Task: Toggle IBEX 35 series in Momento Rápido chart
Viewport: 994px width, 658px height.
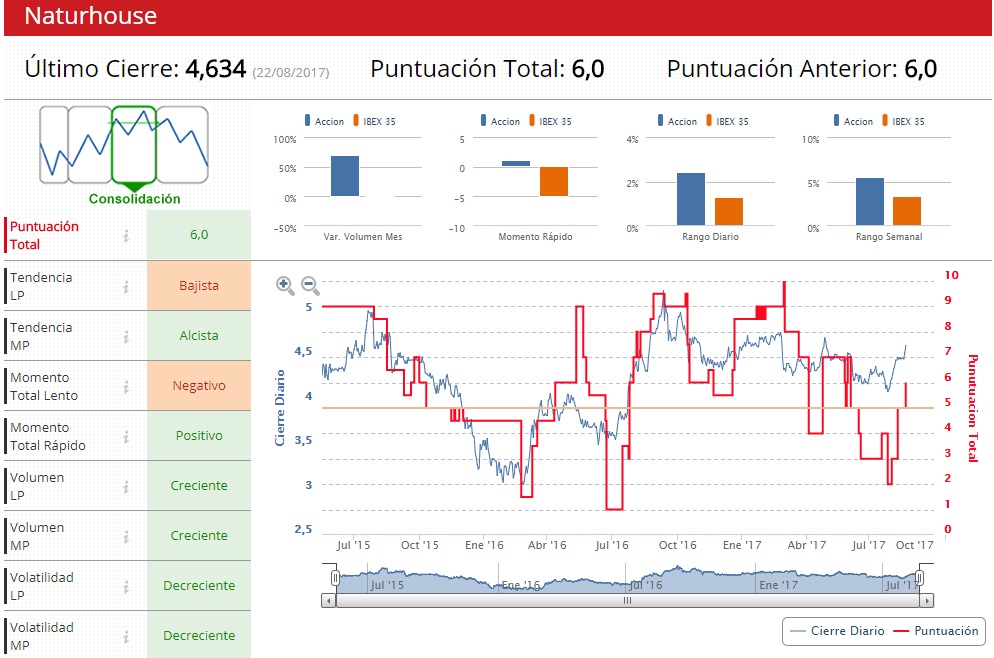Action: coord(550,121)
